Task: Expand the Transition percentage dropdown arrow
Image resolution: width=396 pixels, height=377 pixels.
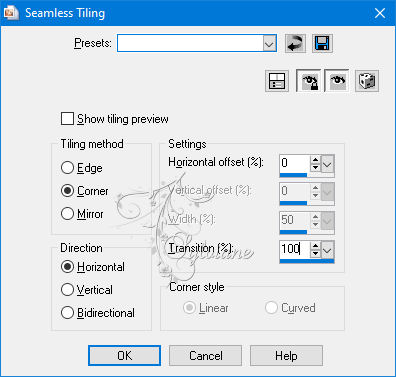Action: point(327,250)
